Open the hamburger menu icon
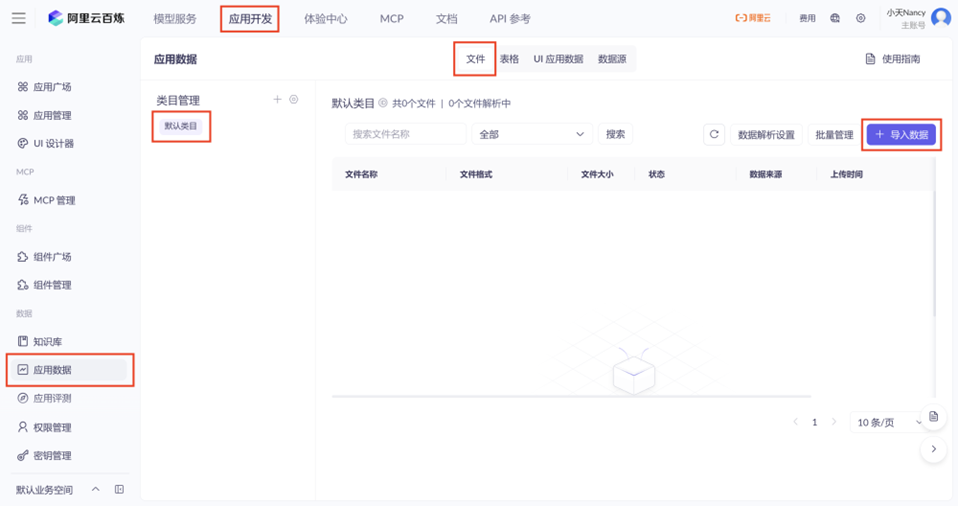958x506 pixels. click(x=19, y=18)
